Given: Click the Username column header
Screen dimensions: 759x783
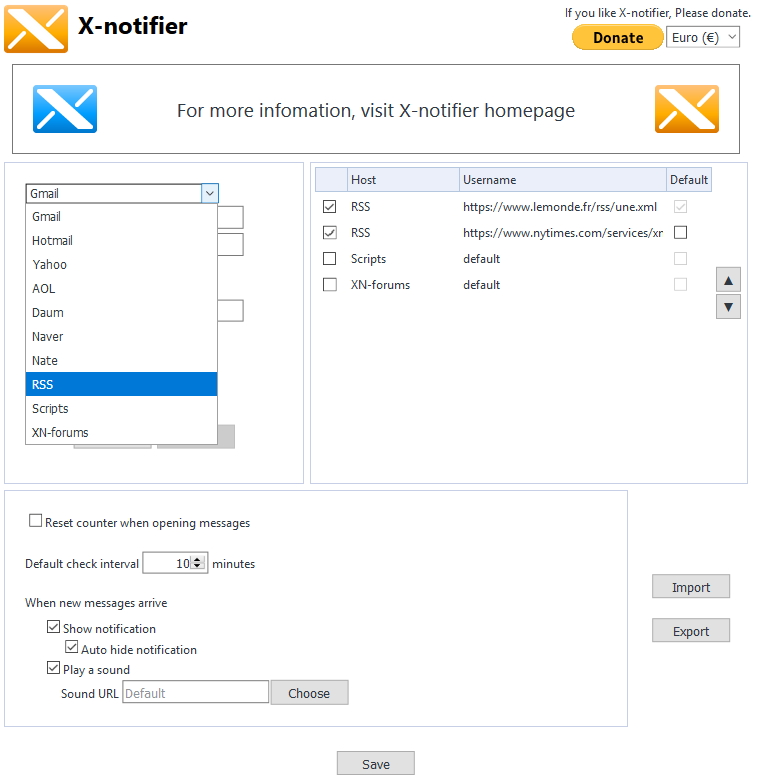Looking at the screenshot, I should pos(562,180).
